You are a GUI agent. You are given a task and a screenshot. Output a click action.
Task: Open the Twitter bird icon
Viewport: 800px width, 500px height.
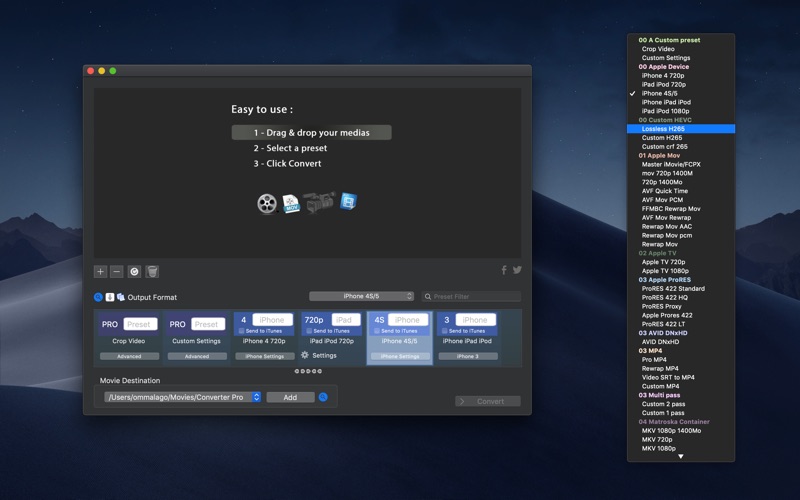[517, 270]
